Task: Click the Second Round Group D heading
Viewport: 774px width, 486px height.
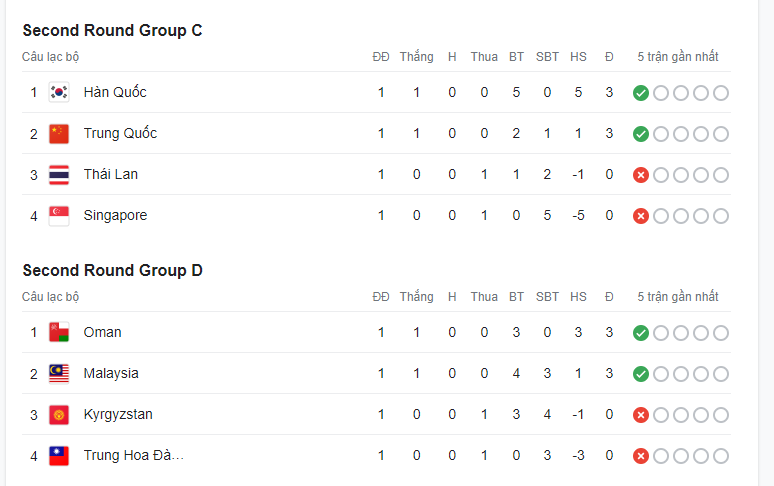Action: pyautogui.click(x=112, y=270)
